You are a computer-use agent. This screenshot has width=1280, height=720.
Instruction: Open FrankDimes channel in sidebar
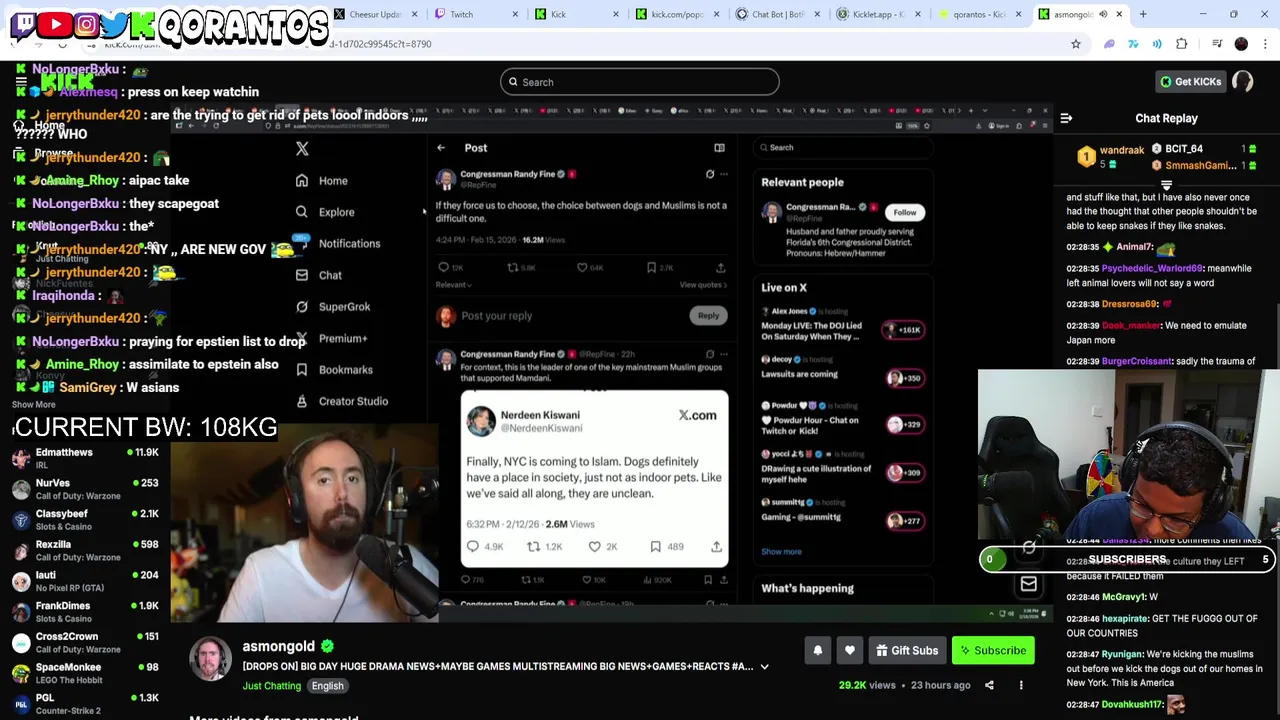pos(85,612)
